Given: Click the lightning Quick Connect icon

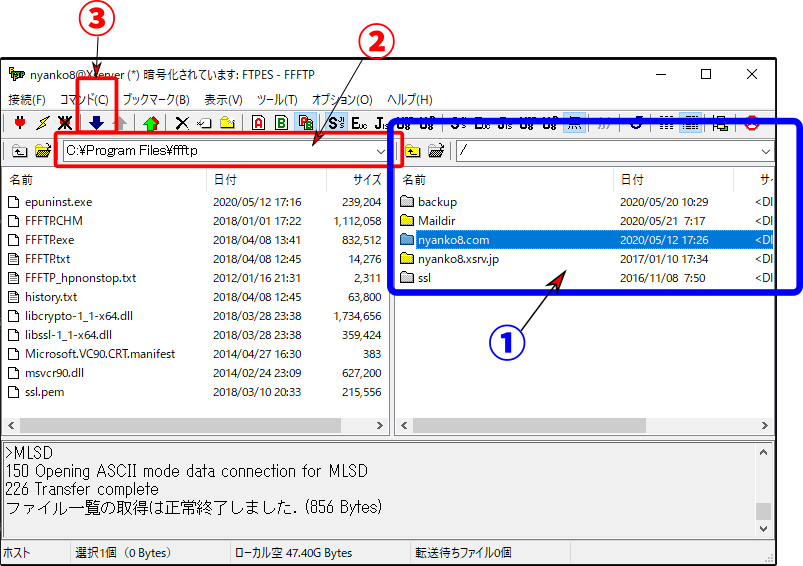Looking at the screenshot, I should [x=43, y=123].
